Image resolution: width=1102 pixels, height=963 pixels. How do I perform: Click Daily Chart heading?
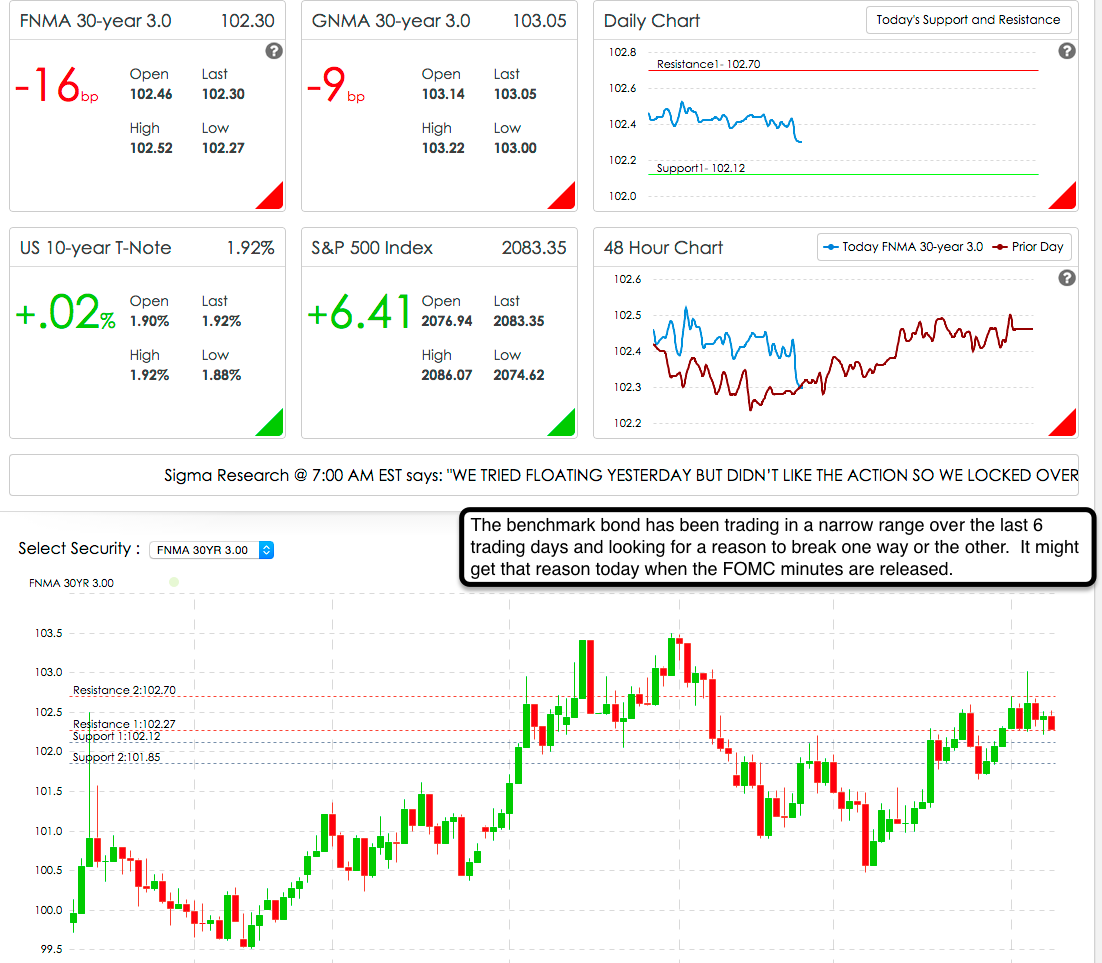[652, 21]
